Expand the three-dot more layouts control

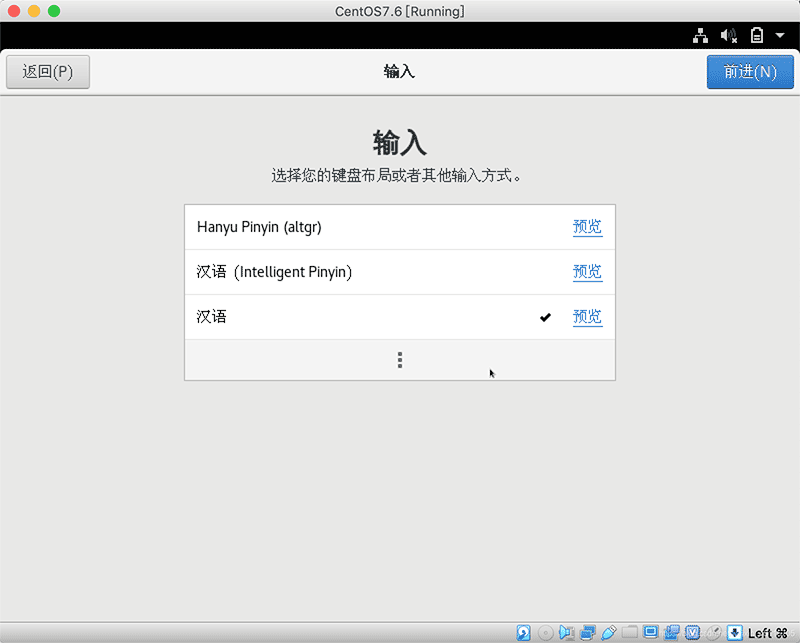[x=399, y=359]
